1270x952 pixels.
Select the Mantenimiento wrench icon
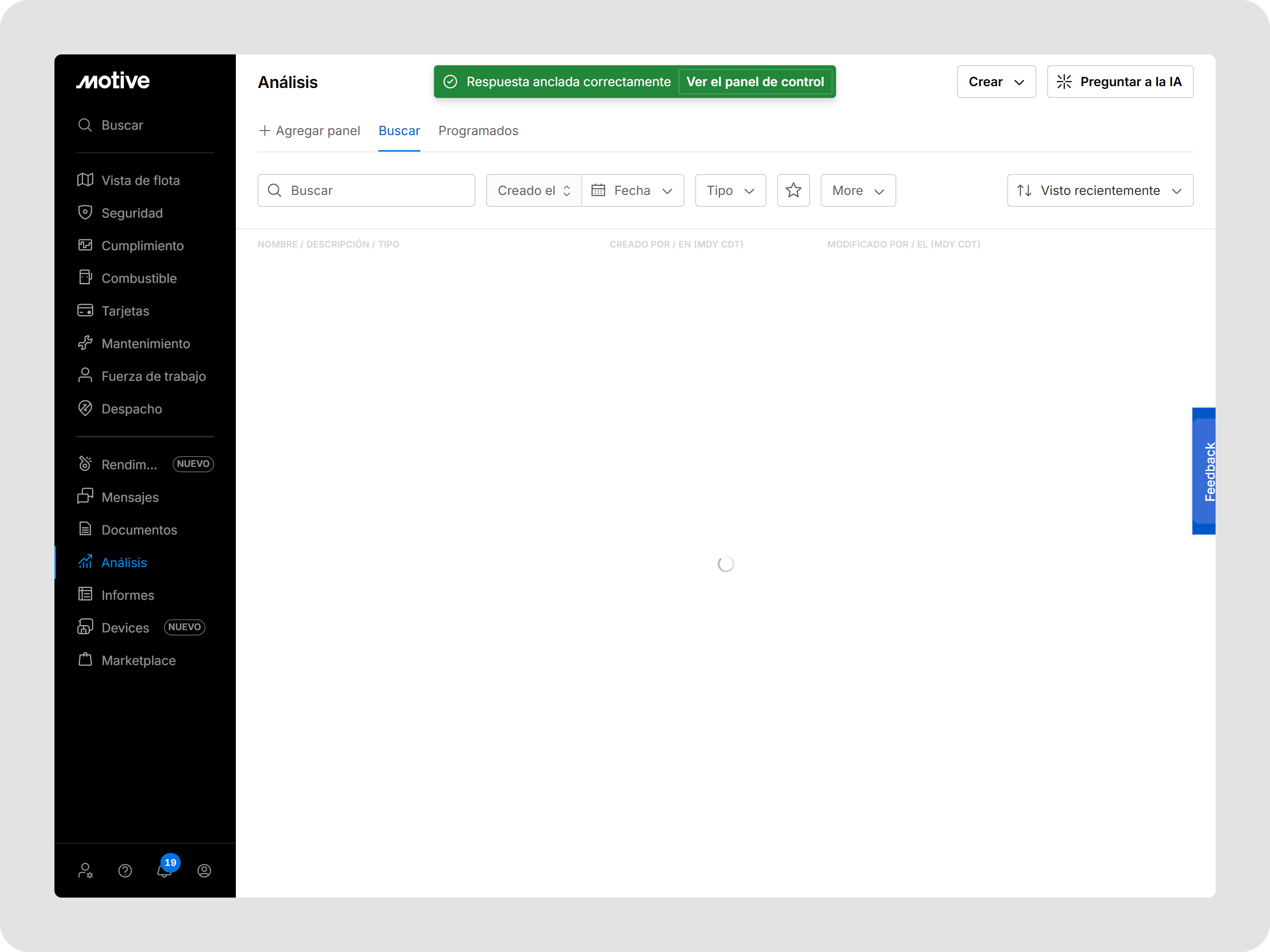[85, 343]
